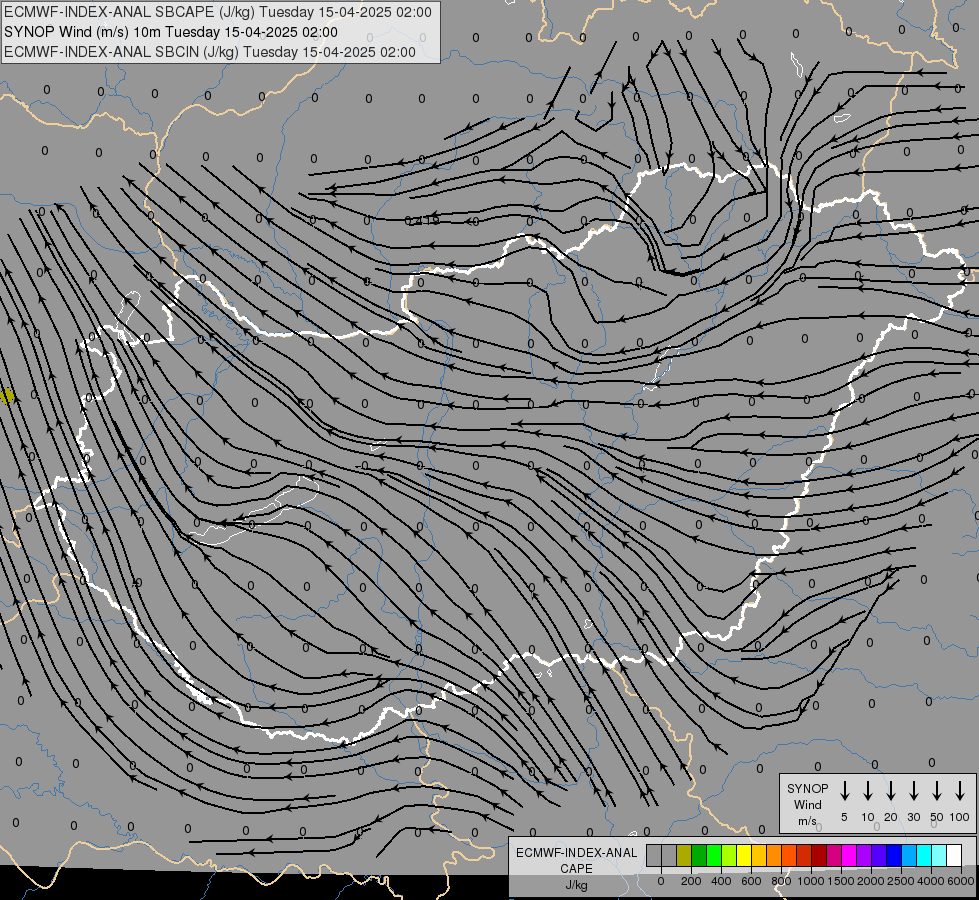979x900 pixels.
Task: Click the '1000' tick on CAPE scale
Action: (810, 881)
